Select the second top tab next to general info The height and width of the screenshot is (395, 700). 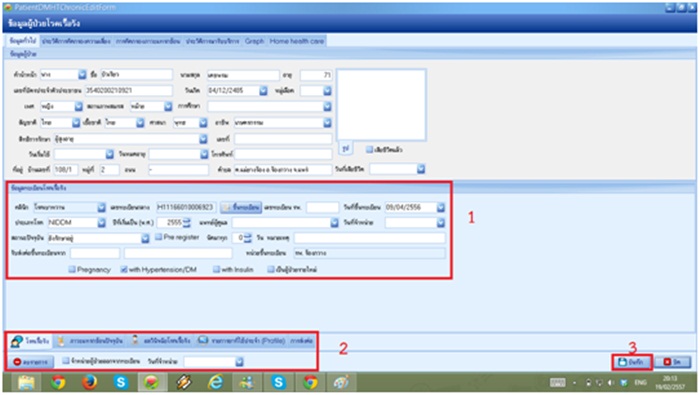(76, 41)
